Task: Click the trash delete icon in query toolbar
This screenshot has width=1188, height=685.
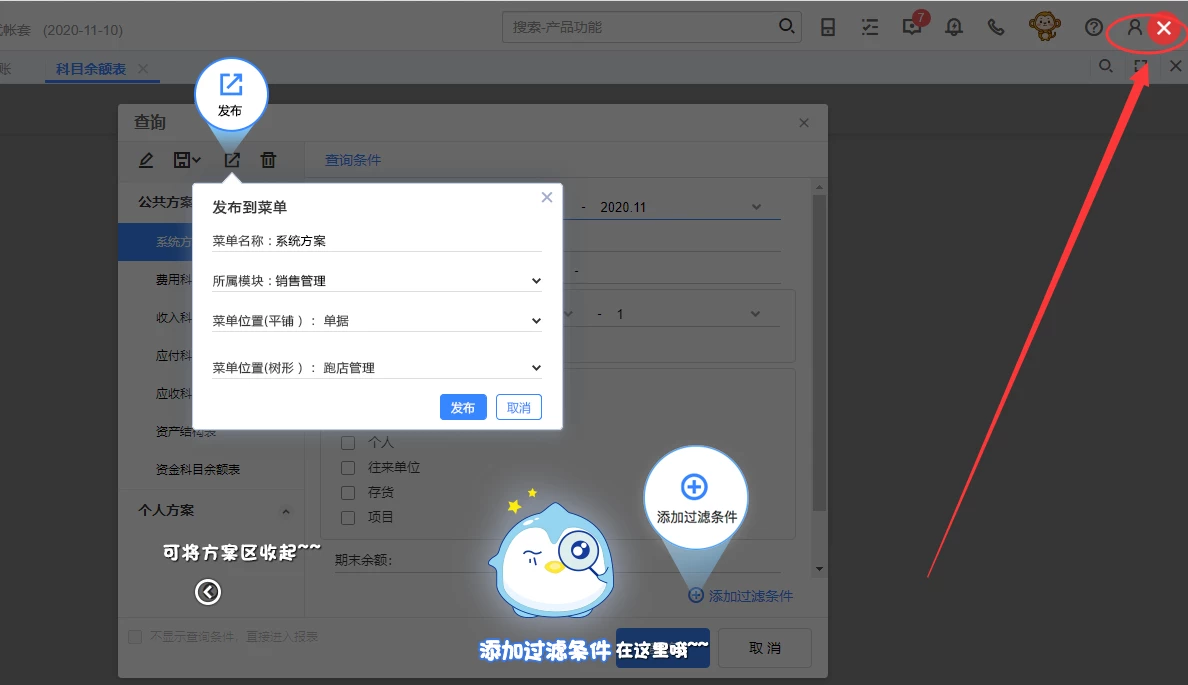Action: click(x=268, y=160)
